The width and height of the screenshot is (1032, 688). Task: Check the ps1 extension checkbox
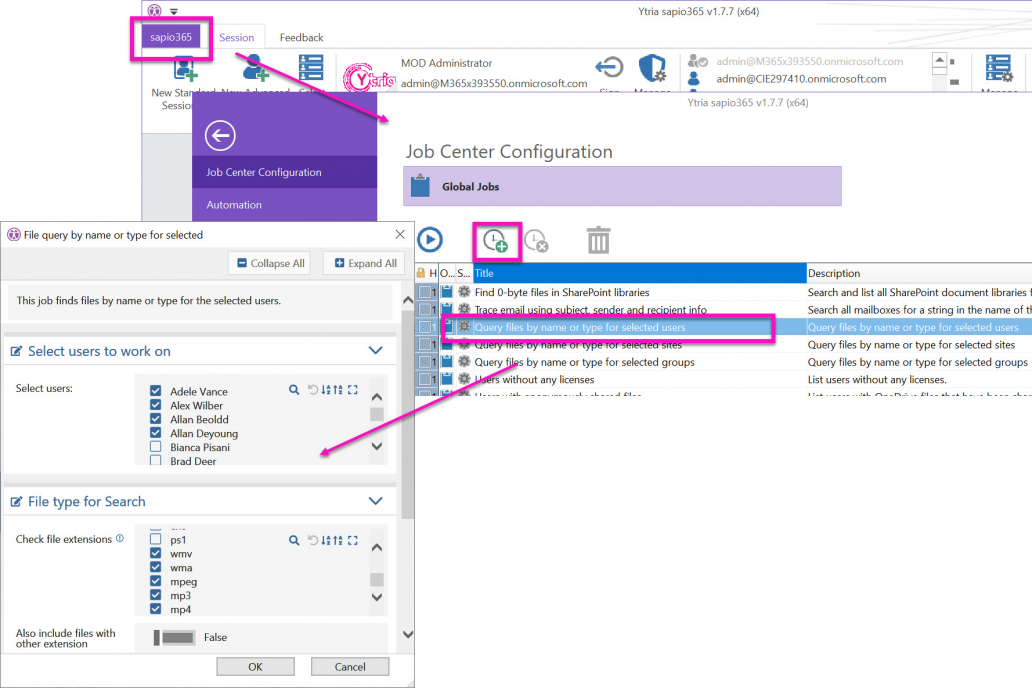click(x=155, y=539)
